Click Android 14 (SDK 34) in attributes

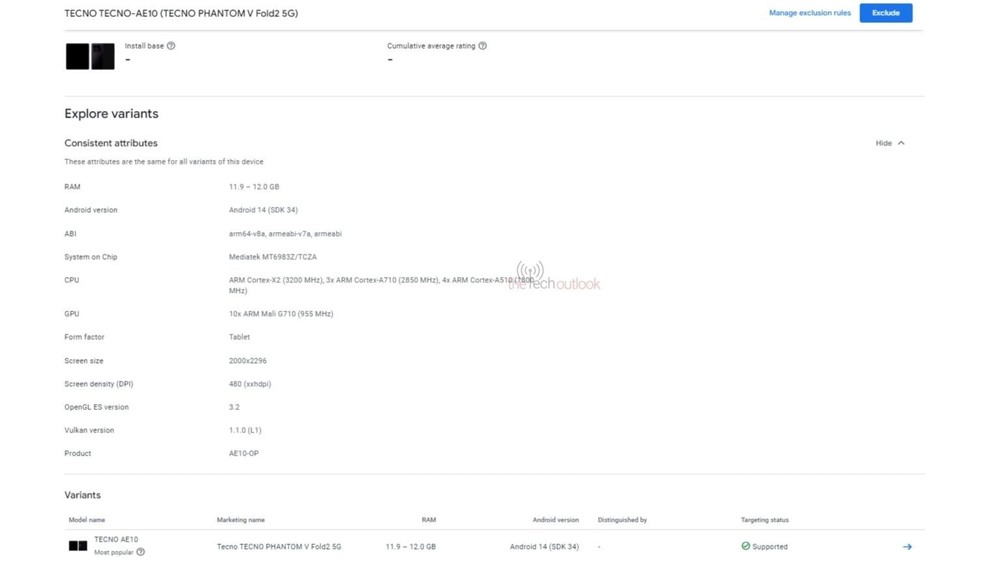click(263, 210)
